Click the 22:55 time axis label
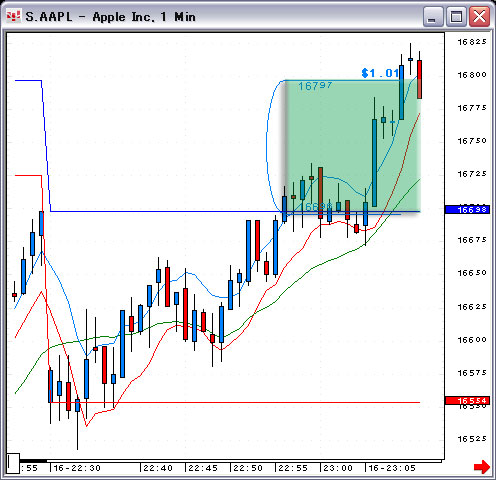Screen dimensions: 496x480 tap(293, 468)
